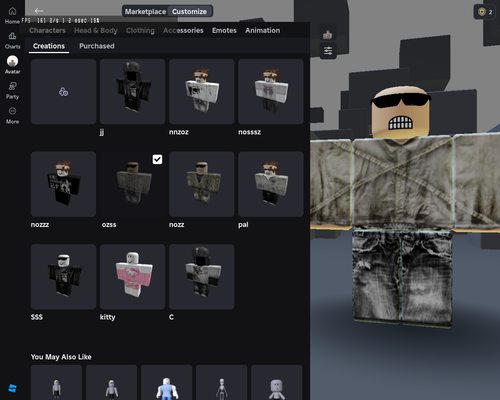Open the blue character suggestion
This screenshot has width=500, height=400.
click(x=166, y=382)
